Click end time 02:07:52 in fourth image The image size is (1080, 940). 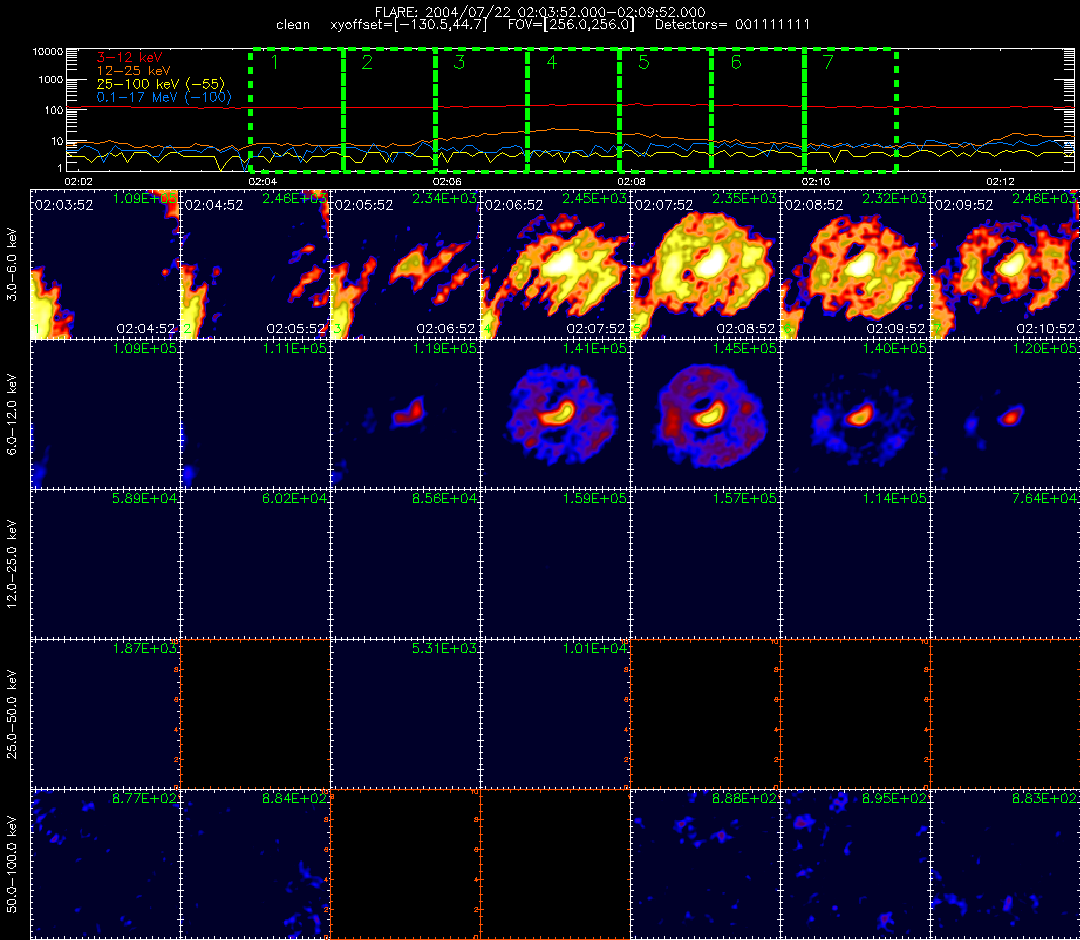pyautogui.click(x=596, y=329)
